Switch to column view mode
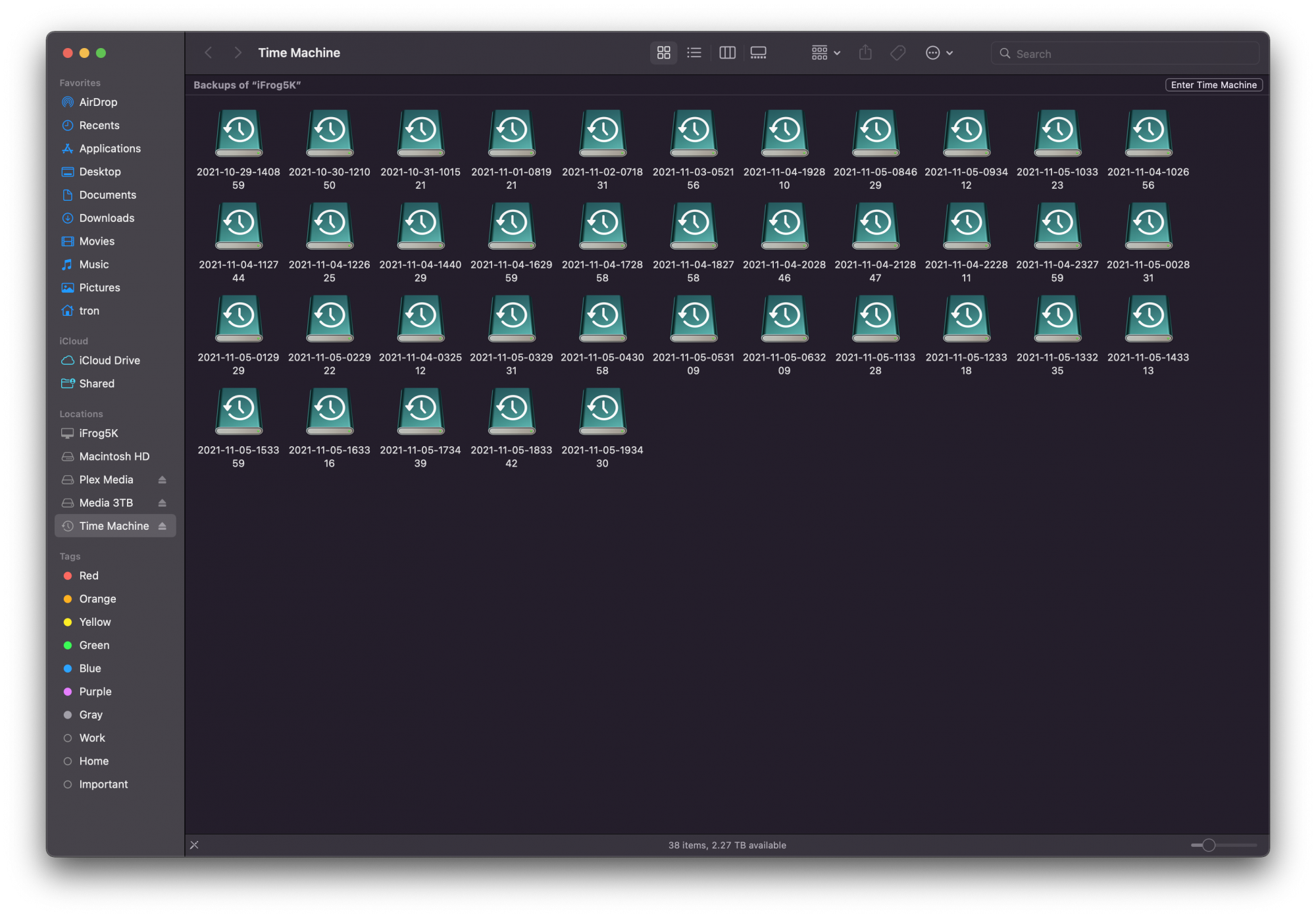Image resolution: width=1316 pixels, height=918 pixels. click(727, 53)
